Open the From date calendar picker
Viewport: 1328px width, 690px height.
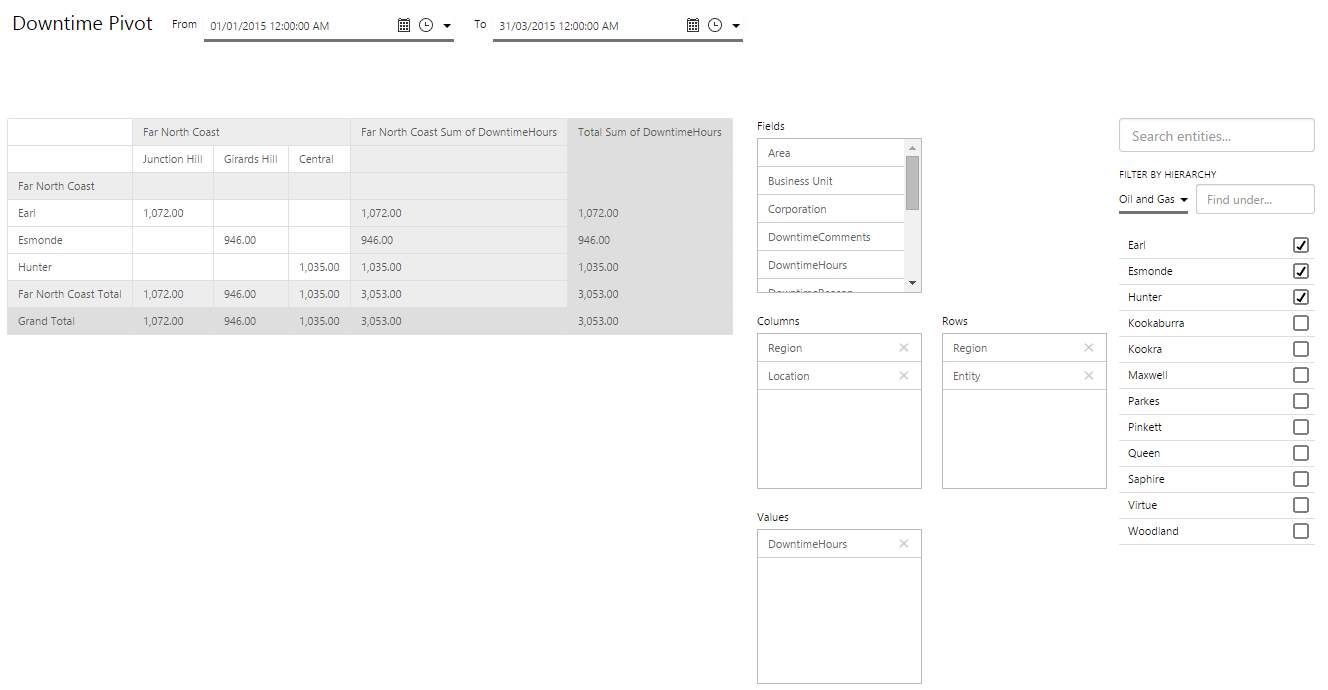(x=404, y=26)
